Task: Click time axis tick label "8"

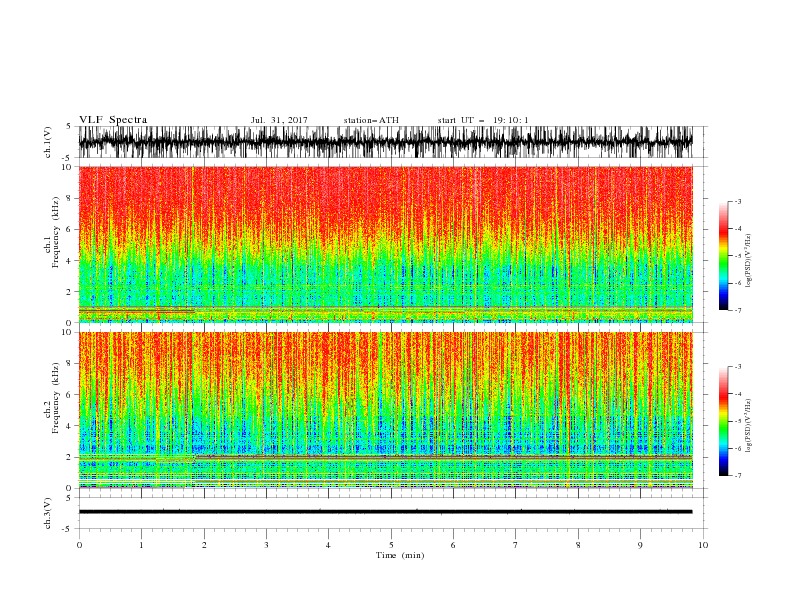Action: [x=578, y=545]
